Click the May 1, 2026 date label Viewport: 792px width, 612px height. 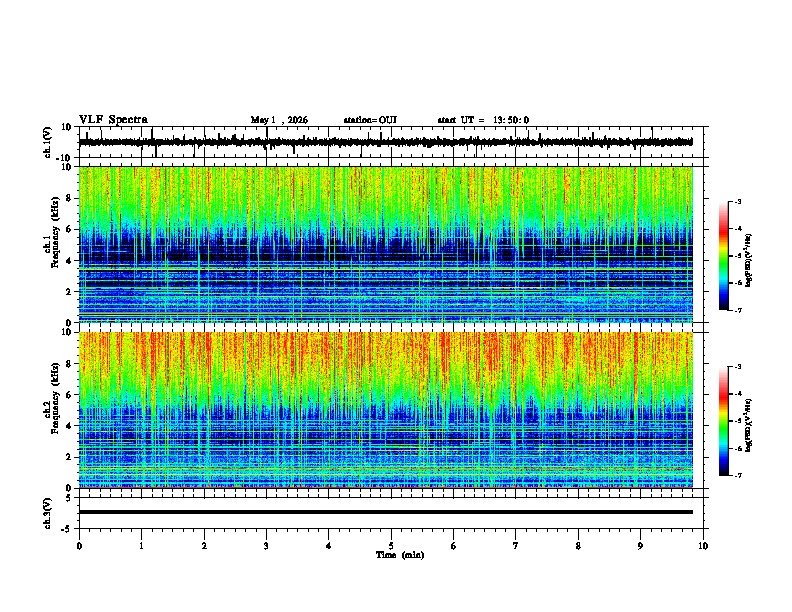coord(279,120)
